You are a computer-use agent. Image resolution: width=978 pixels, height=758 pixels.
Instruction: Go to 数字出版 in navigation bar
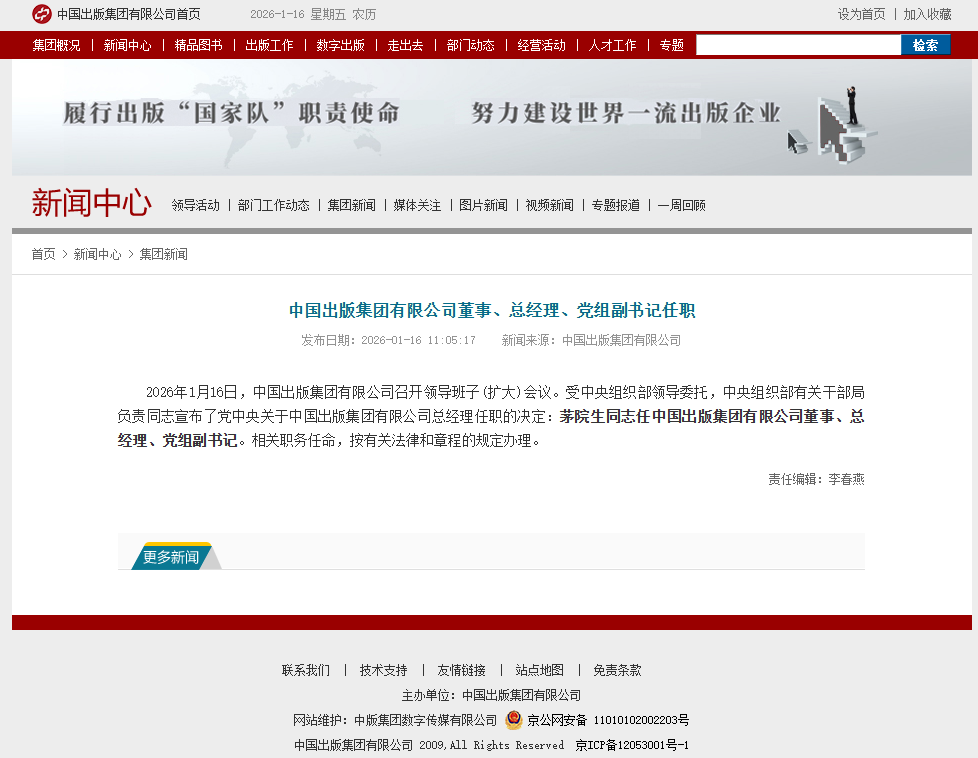(340, 45)
